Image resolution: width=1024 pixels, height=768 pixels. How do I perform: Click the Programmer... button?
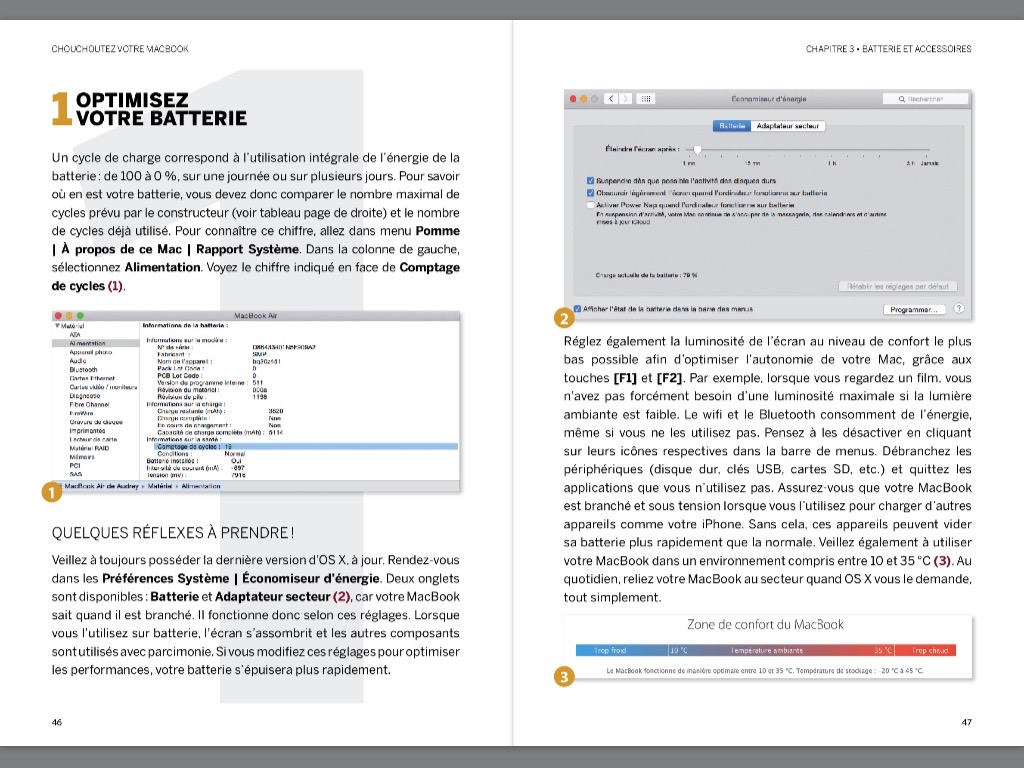click(x=913, y=309)
